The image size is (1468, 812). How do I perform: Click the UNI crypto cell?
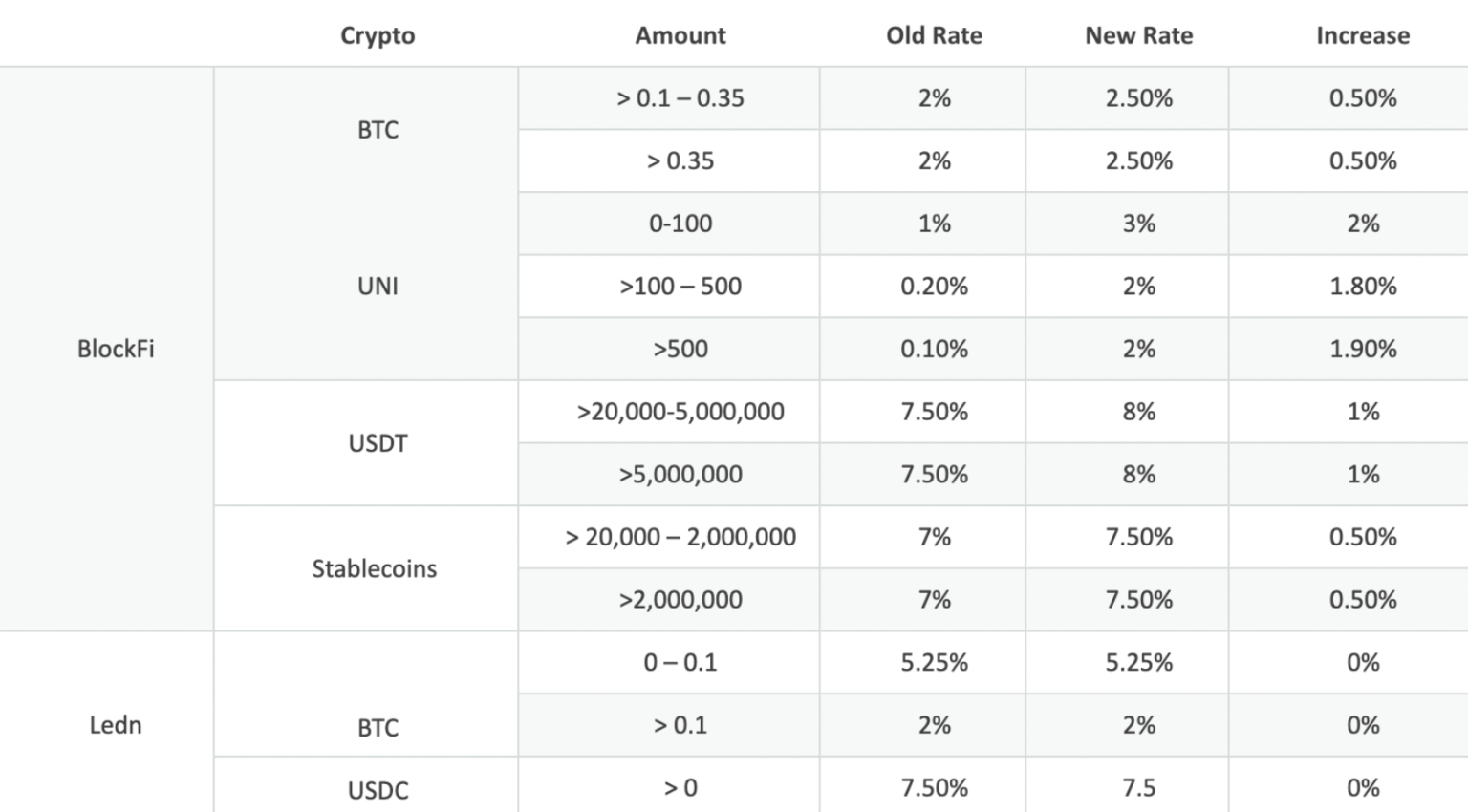tap(378, 286)
